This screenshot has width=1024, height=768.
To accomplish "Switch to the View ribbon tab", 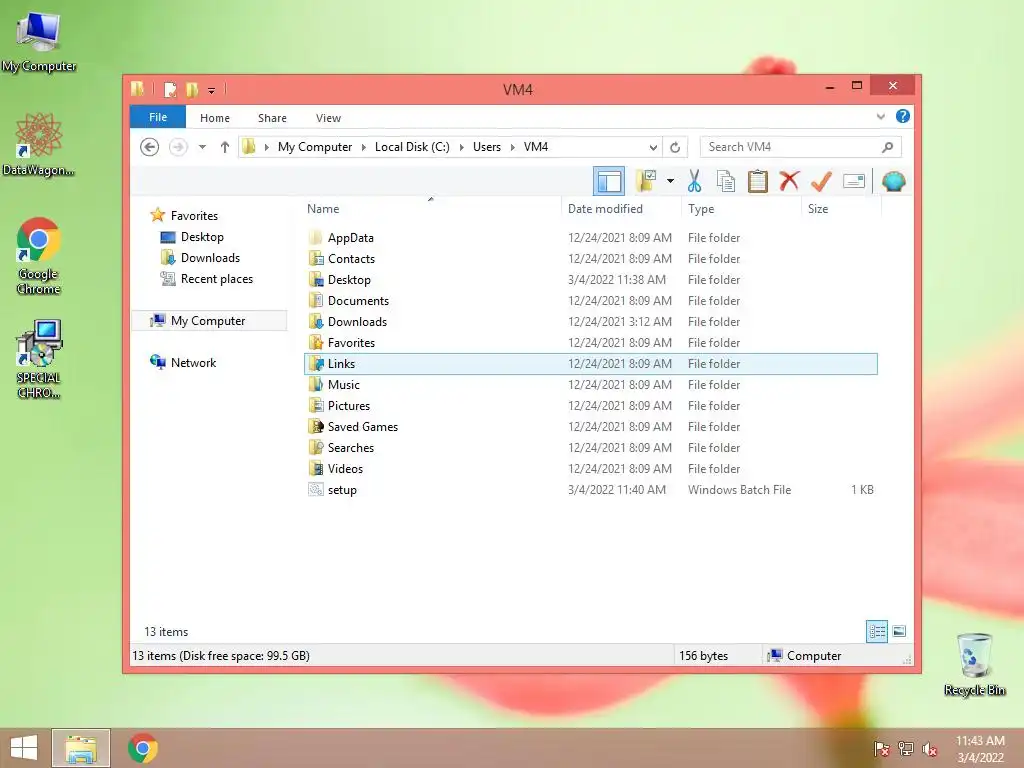I will (328, 118).
